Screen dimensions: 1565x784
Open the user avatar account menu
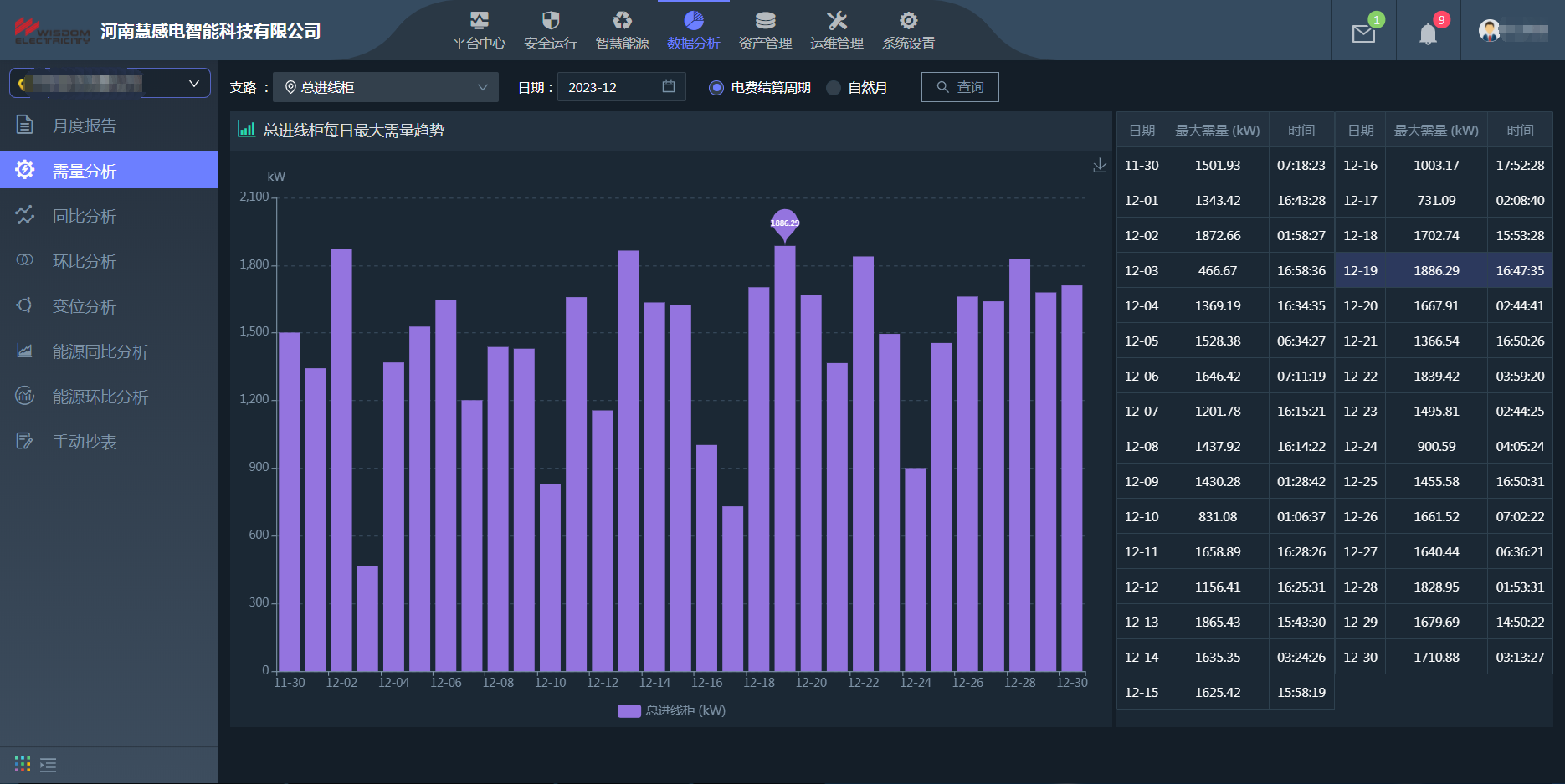pyautogui.click(x=1489, y=31)
